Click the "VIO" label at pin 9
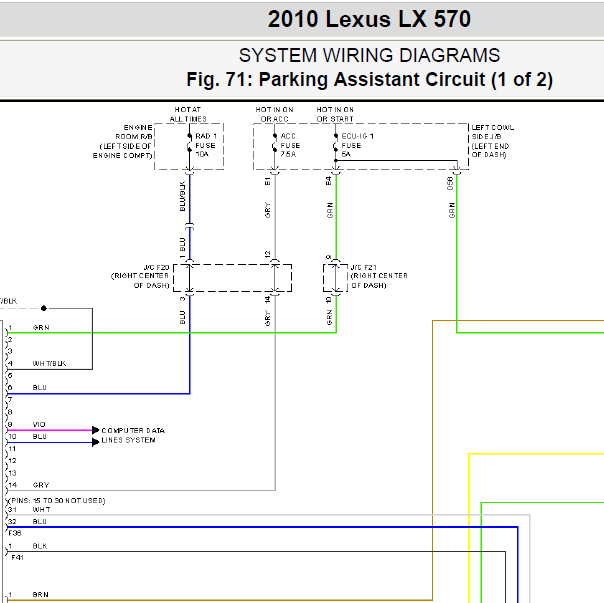This screenshot has width=604, height=603. 39,424
